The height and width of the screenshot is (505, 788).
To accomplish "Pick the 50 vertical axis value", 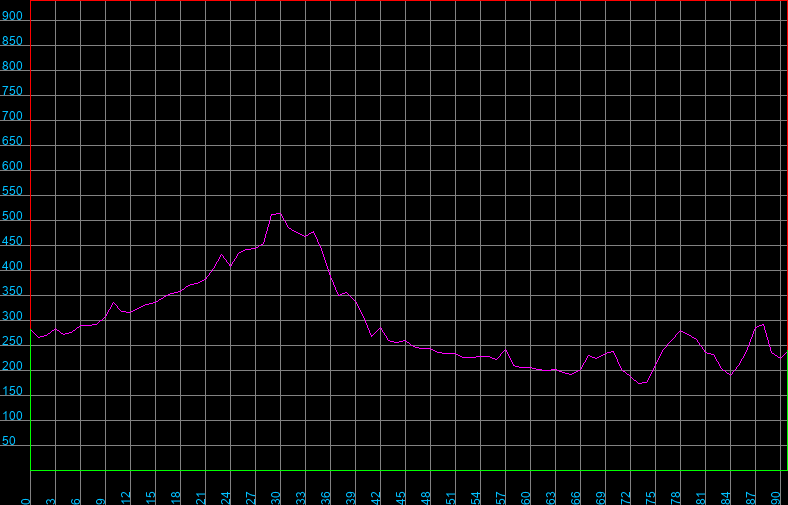I will pos(9,441).
